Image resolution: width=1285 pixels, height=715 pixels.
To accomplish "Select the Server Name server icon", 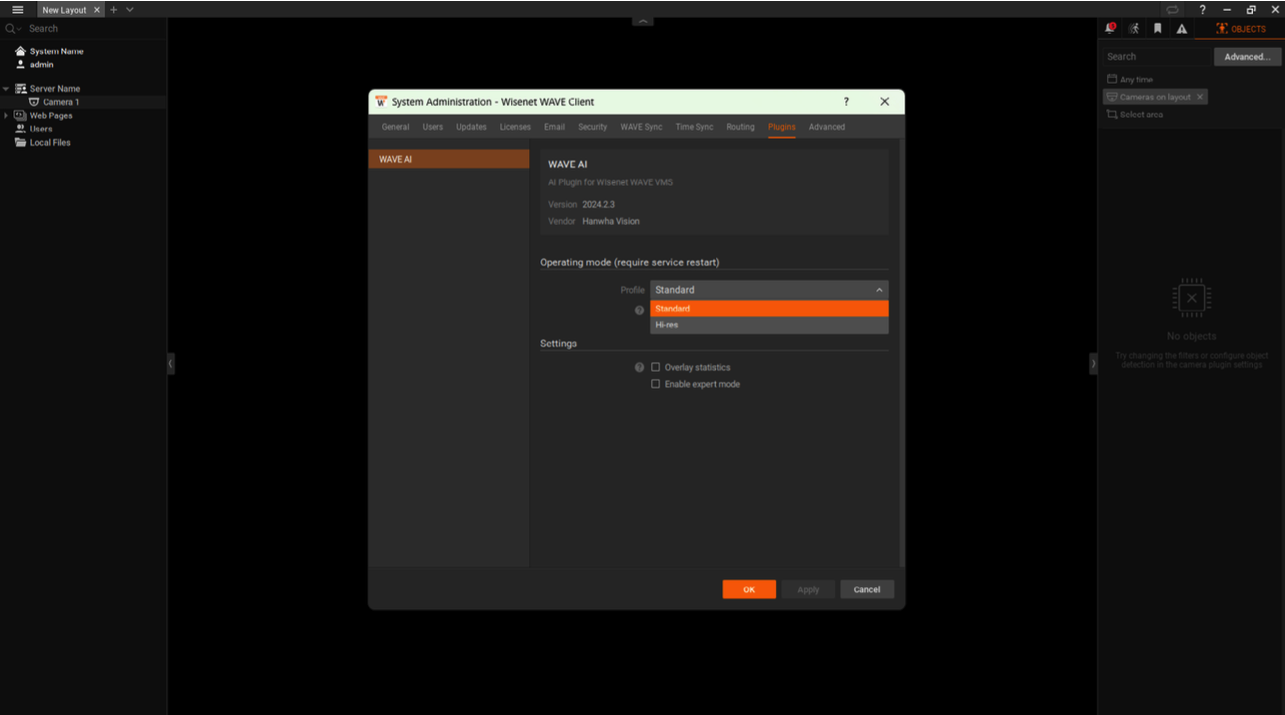I will (21, 88).
